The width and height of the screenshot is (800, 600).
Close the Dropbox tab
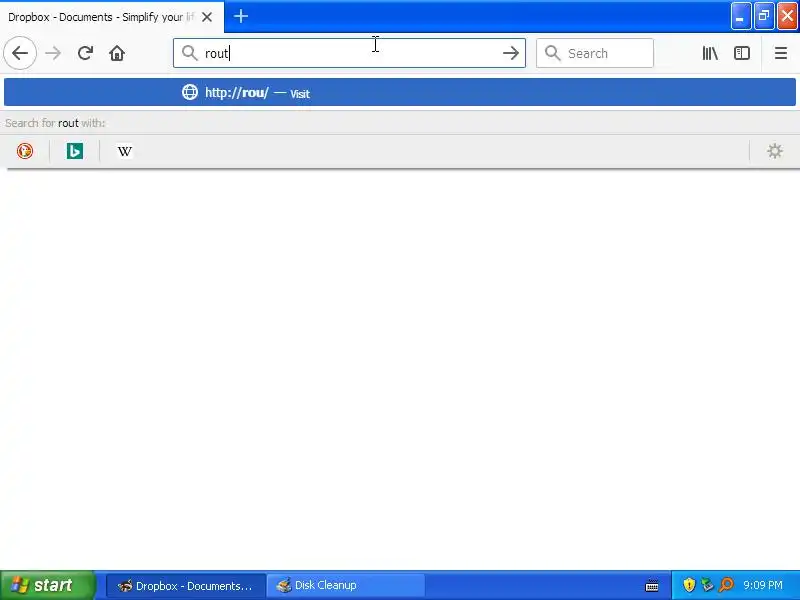pos(207,17)
